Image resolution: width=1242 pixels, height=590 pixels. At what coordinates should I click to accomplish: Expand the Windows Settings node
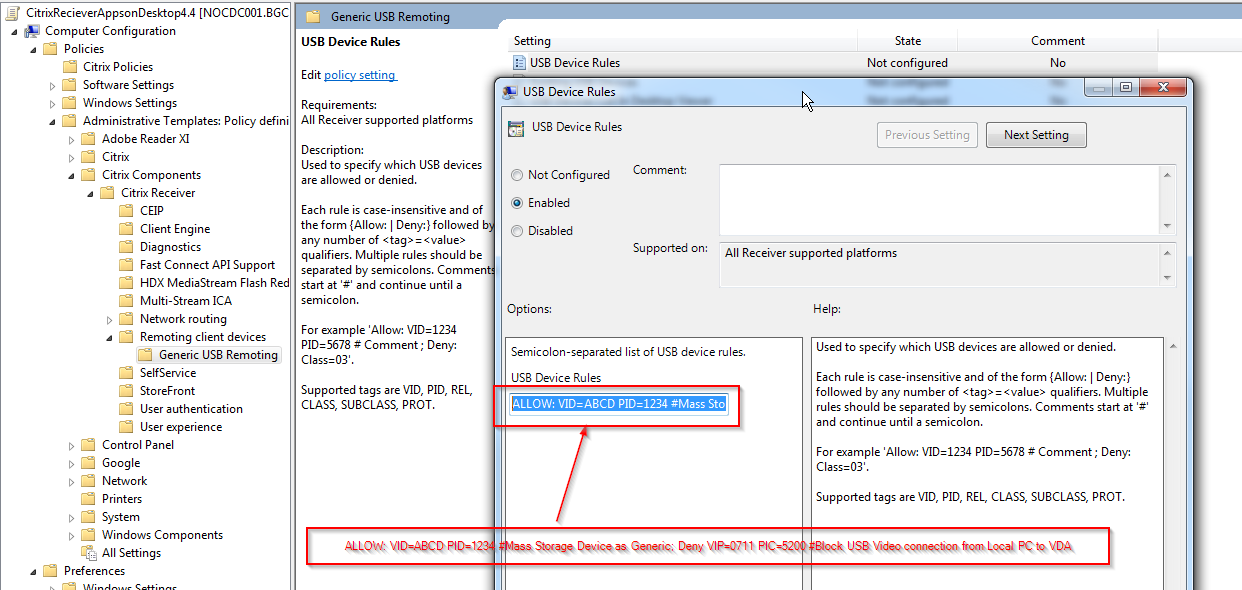coord(52,104)
